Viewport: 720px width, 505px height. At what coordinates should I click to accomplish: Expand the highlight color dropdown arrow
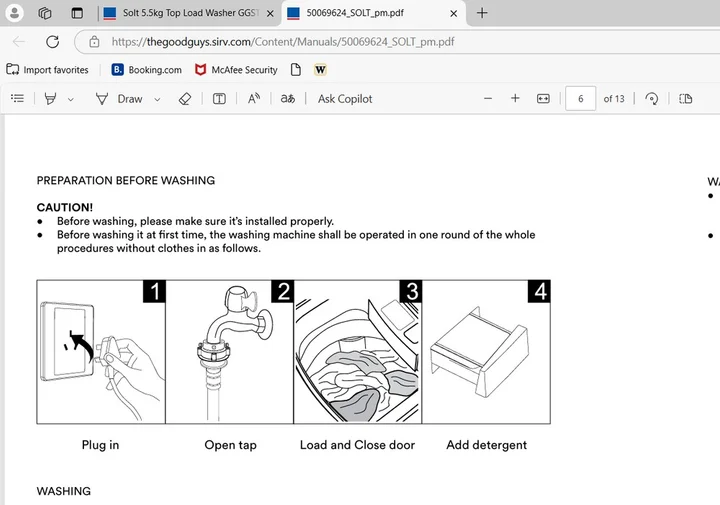click(70, 99)
